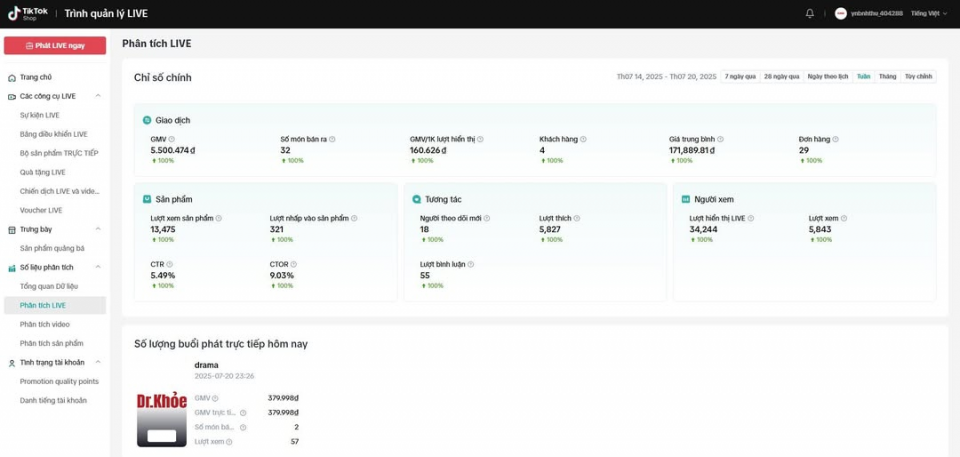This screenshot has height=457, width=960.
Task: Click the info icon beside Khách hàng
Action: pyautogui.click(x=583, y=139)
